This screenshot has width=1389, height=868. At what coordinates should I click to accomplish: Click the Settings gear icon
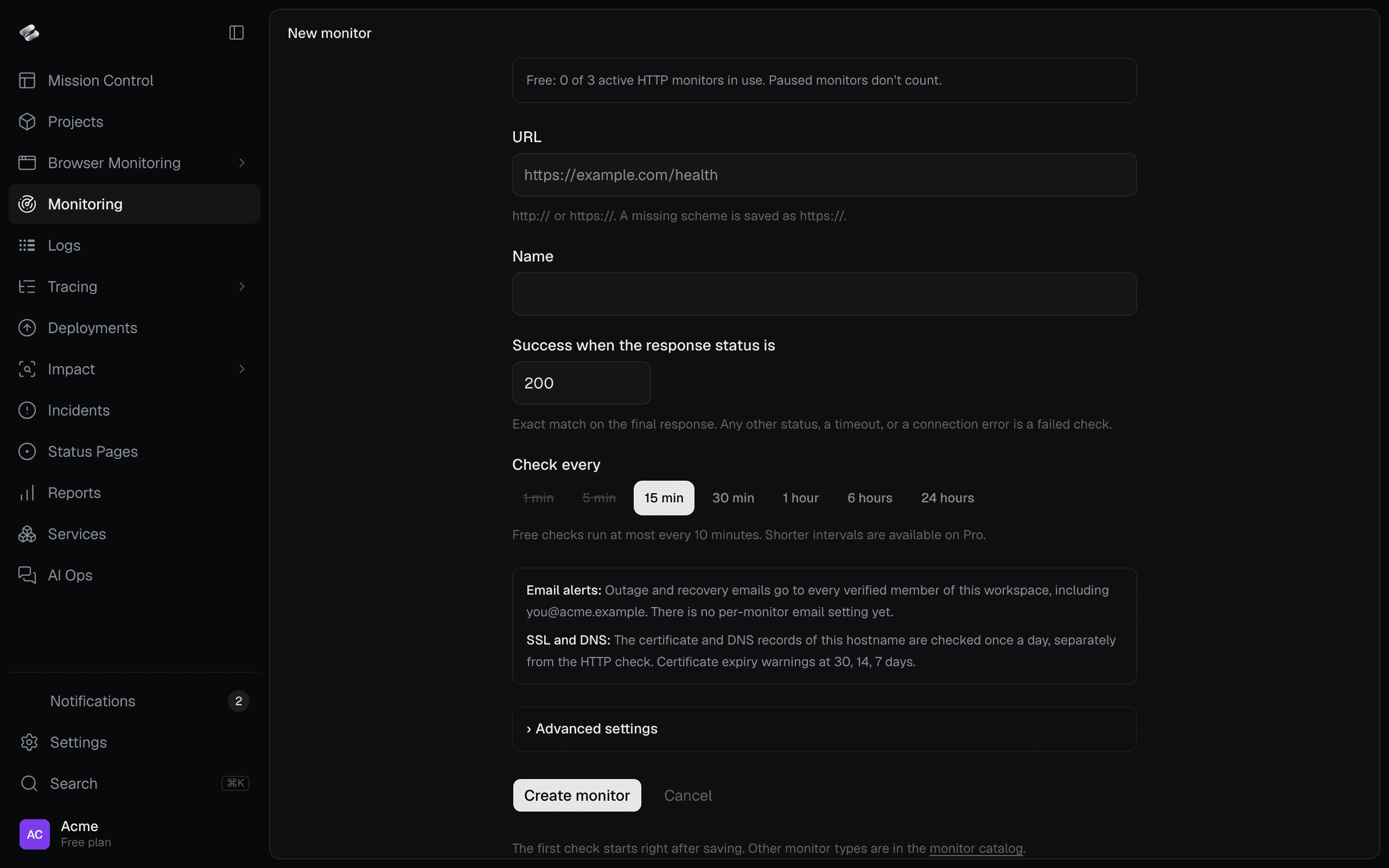tap(29, 742)
